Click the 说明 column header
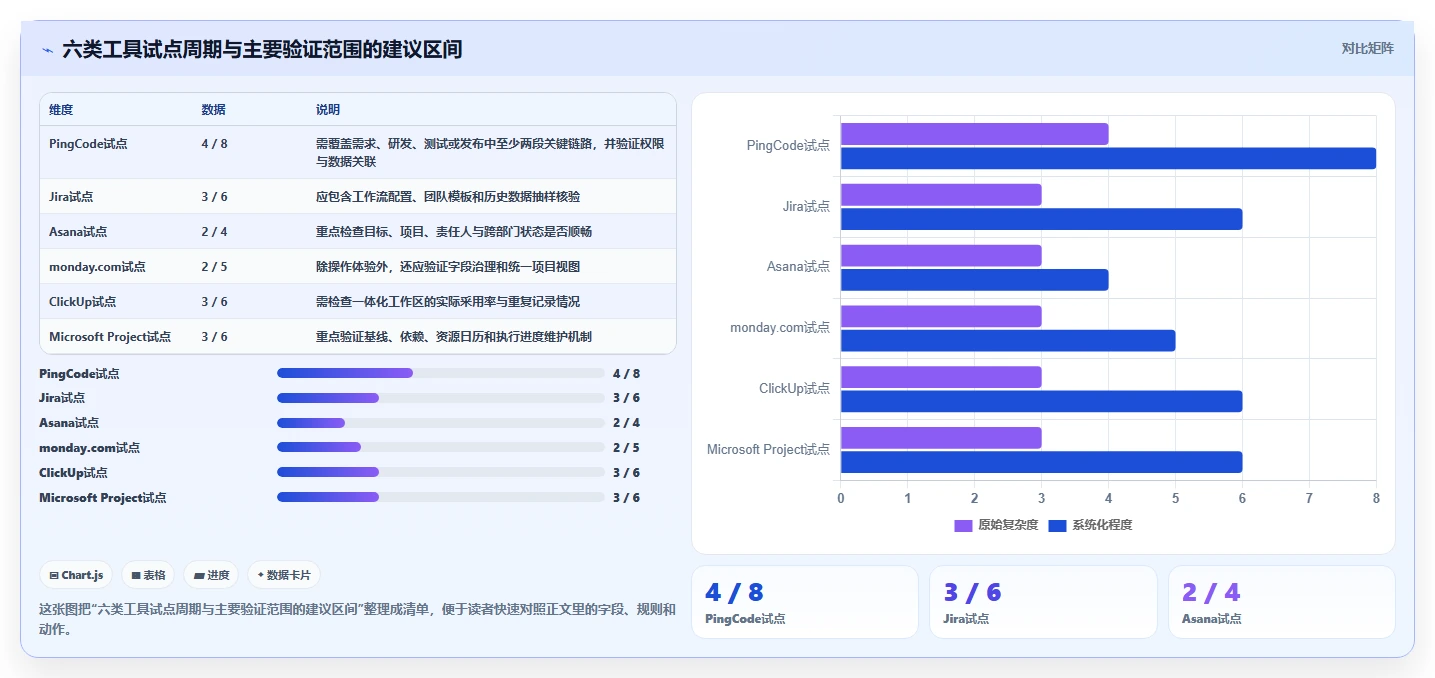This screenshot has width=1435, height=678. [x=328, y=110]
